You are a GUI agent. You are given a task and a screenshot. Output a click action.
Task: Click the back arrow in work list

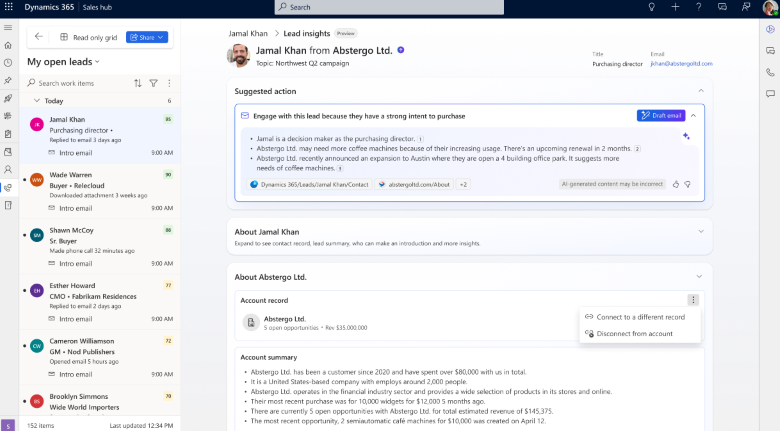point(38,37)
